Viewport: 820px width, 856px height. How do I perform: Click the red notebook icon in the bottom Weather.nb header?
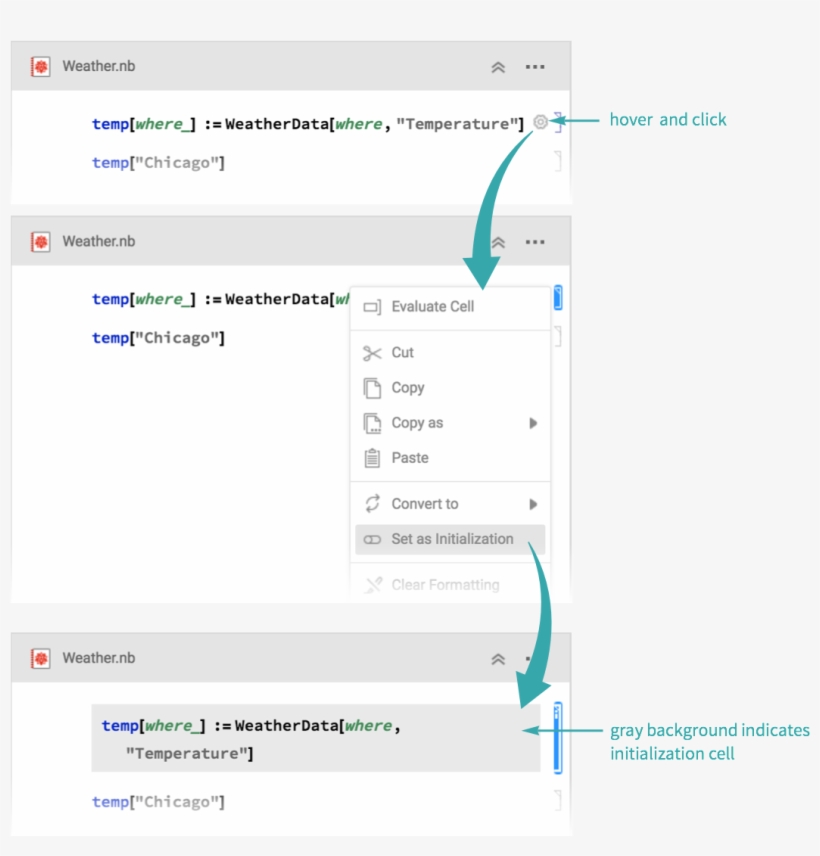pos(40,659)
